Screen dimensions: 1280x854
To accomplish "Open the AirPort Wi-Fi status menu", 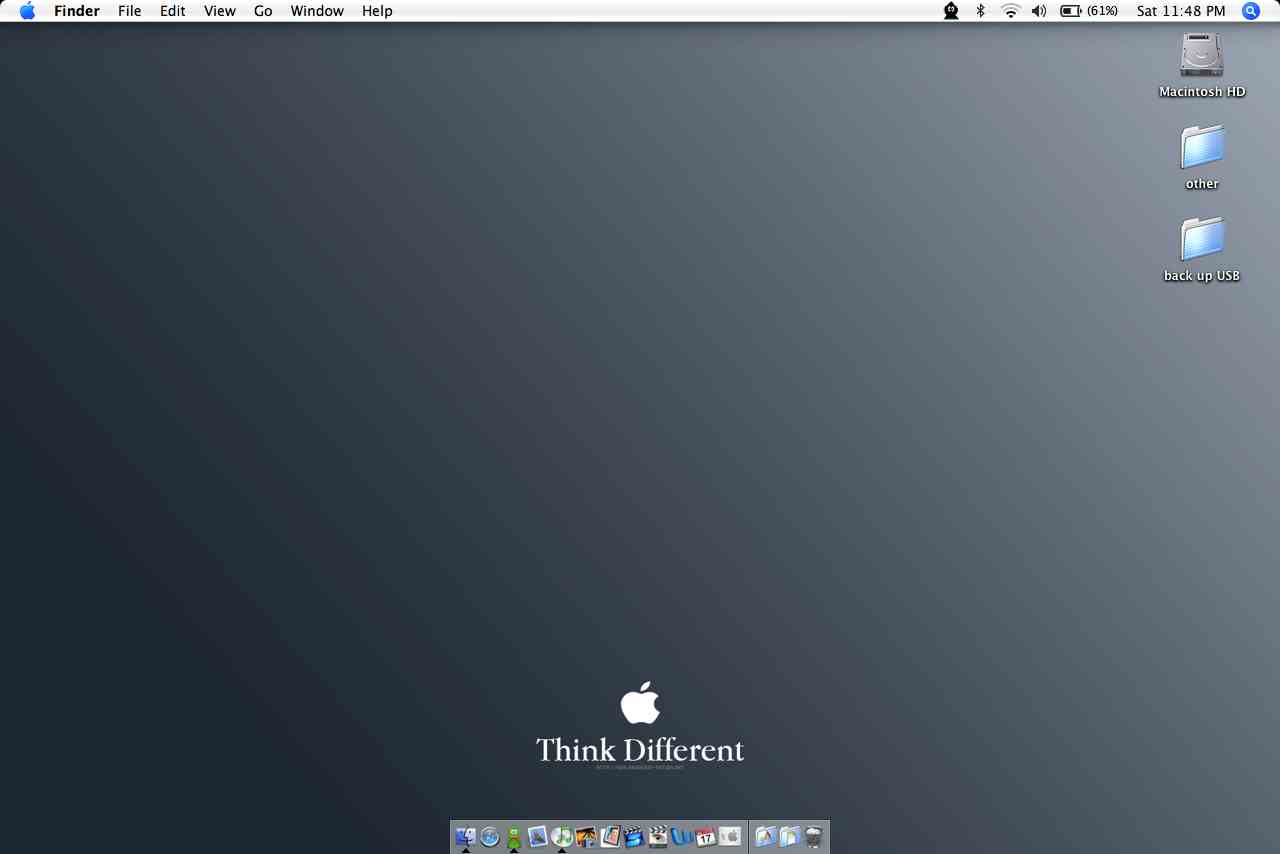I will pos(1011,11).
